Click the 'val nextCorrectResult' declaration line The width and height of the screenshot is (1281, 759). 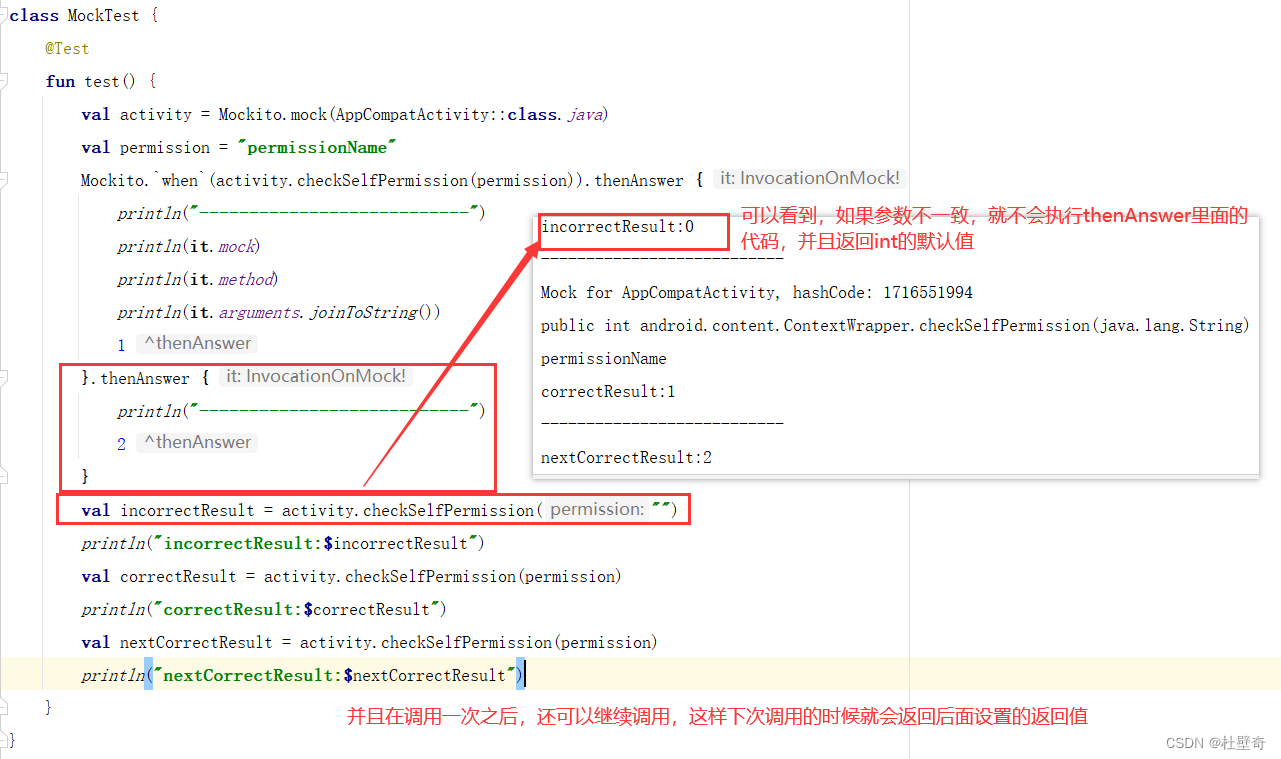pyautogui.click(x=369, y=642)
